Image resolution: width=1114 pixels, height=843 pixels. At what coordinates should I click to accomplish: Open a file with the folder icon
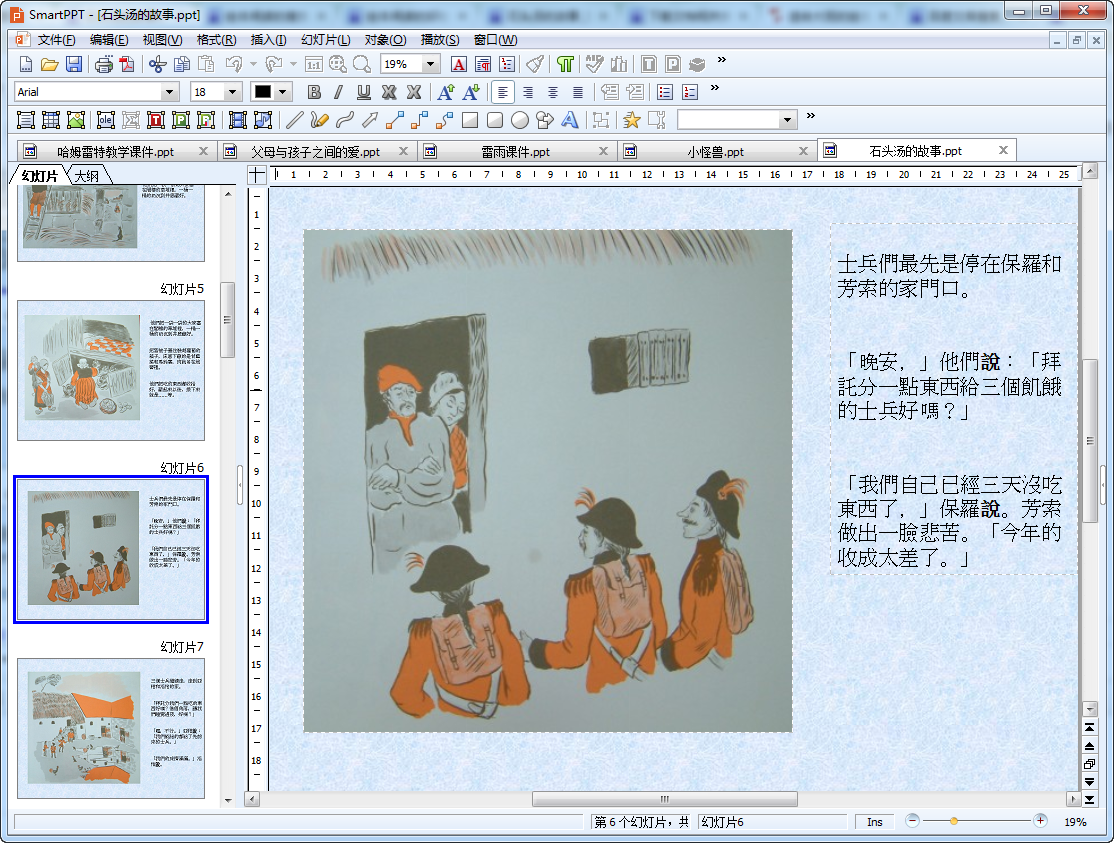tap(50, 65)
